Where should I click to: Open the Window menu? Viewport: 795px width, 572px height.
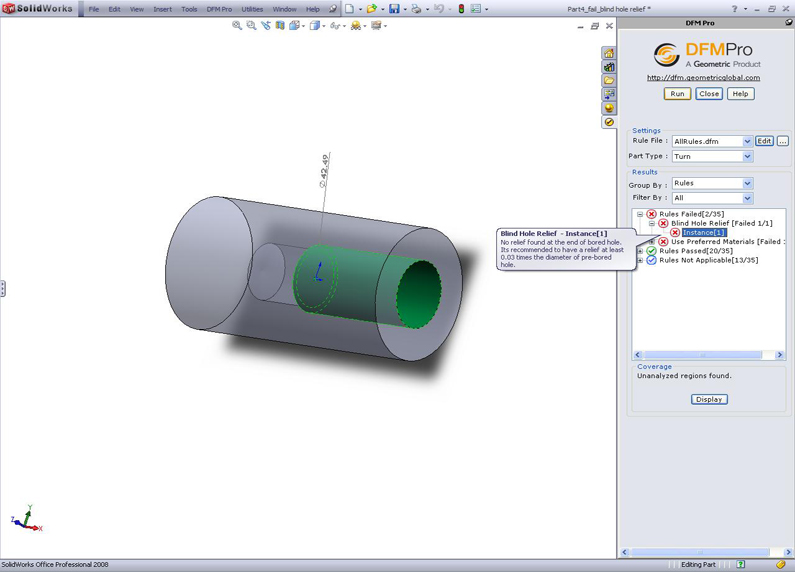coord(284,9)
